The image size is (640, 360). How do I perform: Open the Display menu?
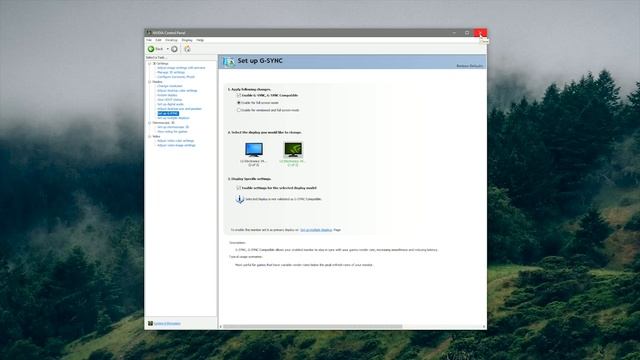[187, 40]
